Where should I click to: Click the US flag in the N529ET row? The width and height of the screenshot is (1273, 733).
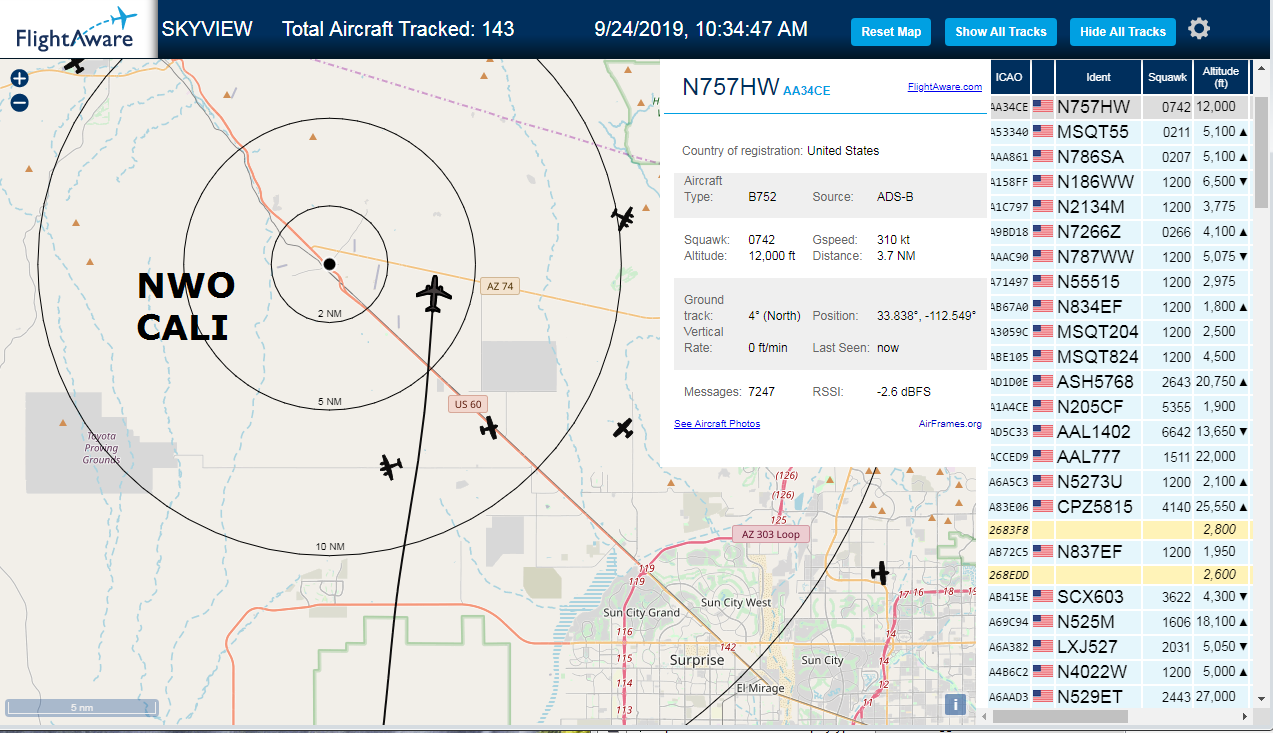(x=1043, y=697)
